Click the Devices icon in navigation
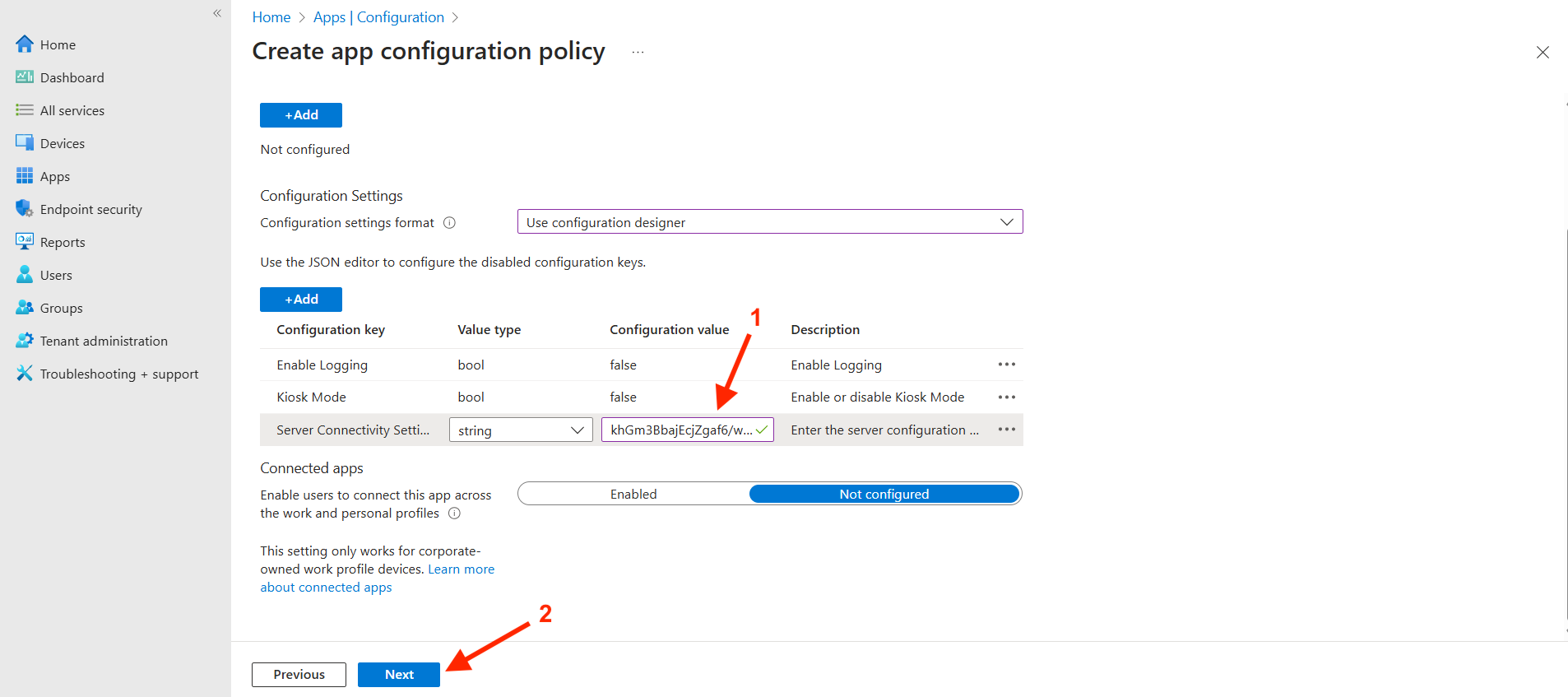The width and height of the screenshot is (1568, 697). click(x=25, y=143)
